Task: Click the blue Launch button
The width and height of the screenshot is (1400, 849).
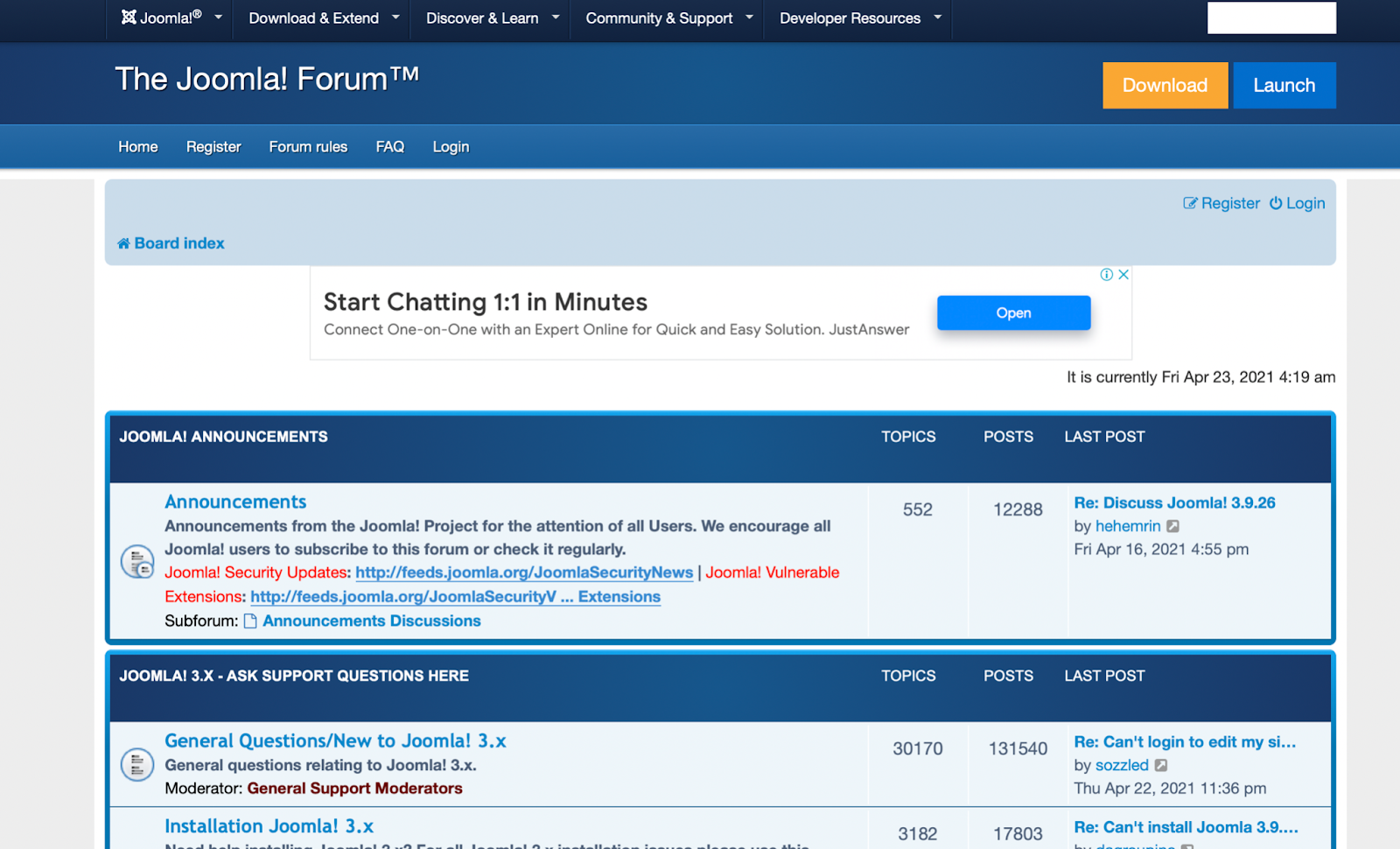Action: [1284, 85]
